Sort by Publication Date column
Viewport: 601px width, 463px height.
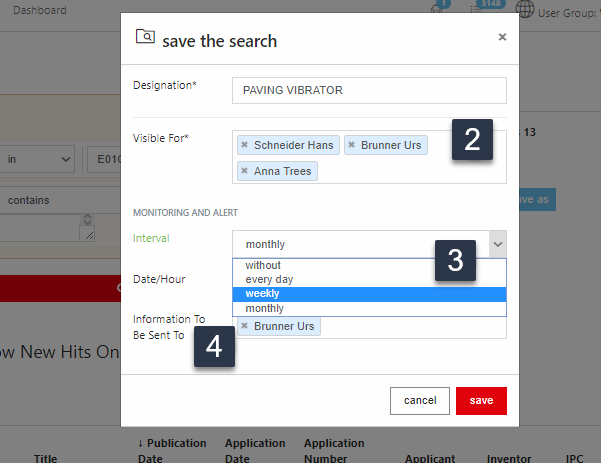(171, 449)
